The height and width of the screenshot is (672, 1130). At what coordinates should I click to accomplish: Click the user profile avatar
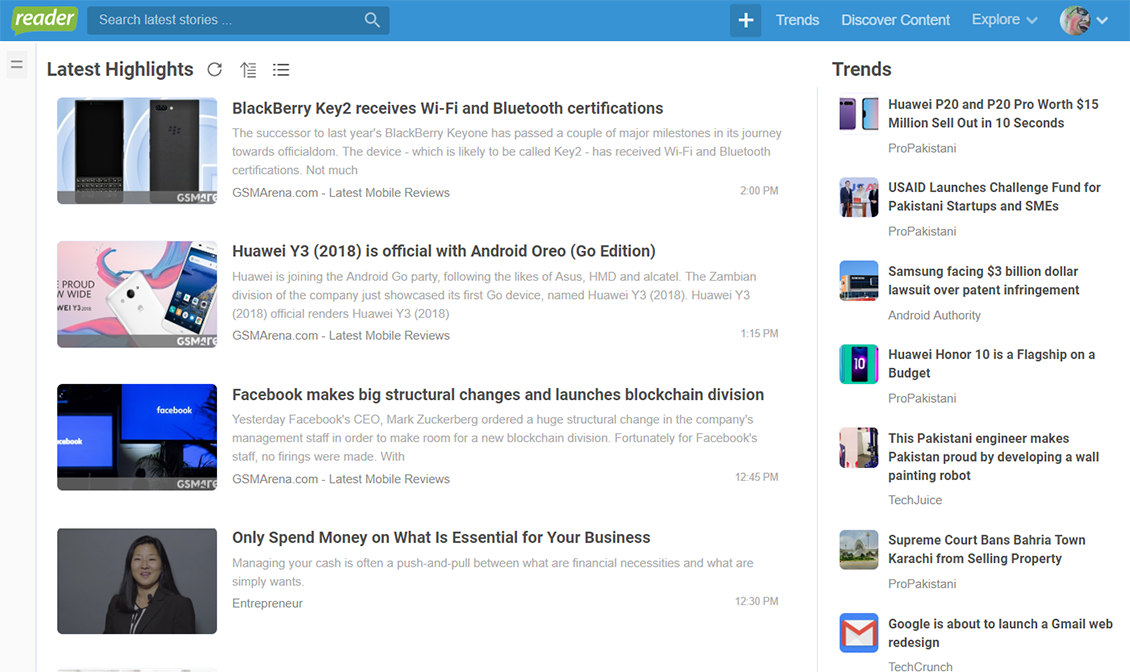tap(1075, 20)
